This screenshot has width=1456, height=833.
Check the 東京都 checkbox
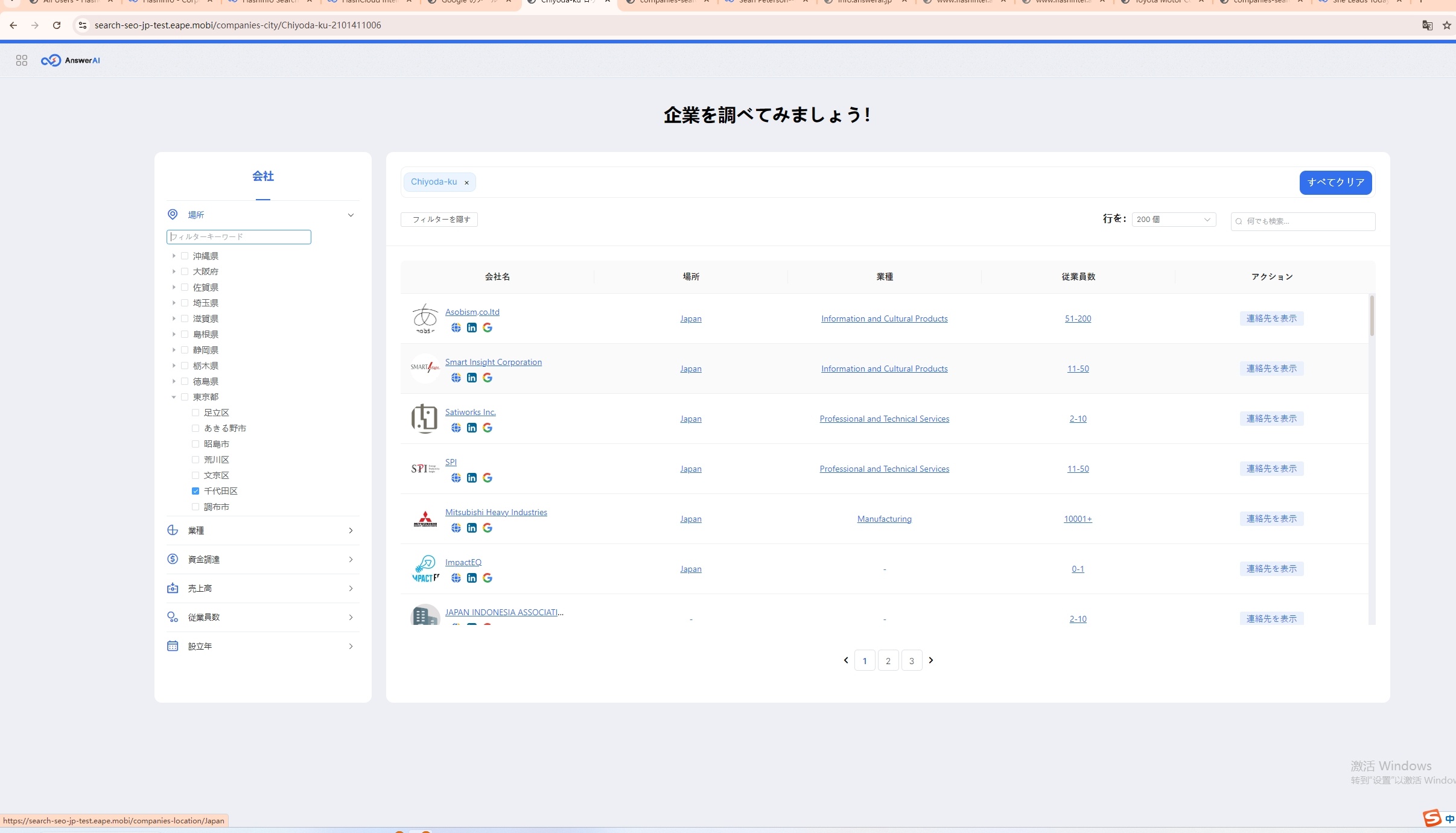pos(185,397)
